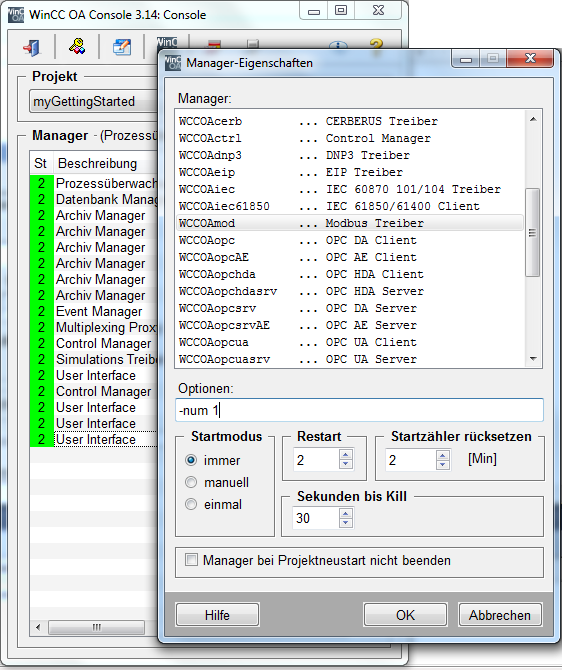562x670 pixels.
Task: Click the Sekunden bis Kill value field
Action: point(316,518)
